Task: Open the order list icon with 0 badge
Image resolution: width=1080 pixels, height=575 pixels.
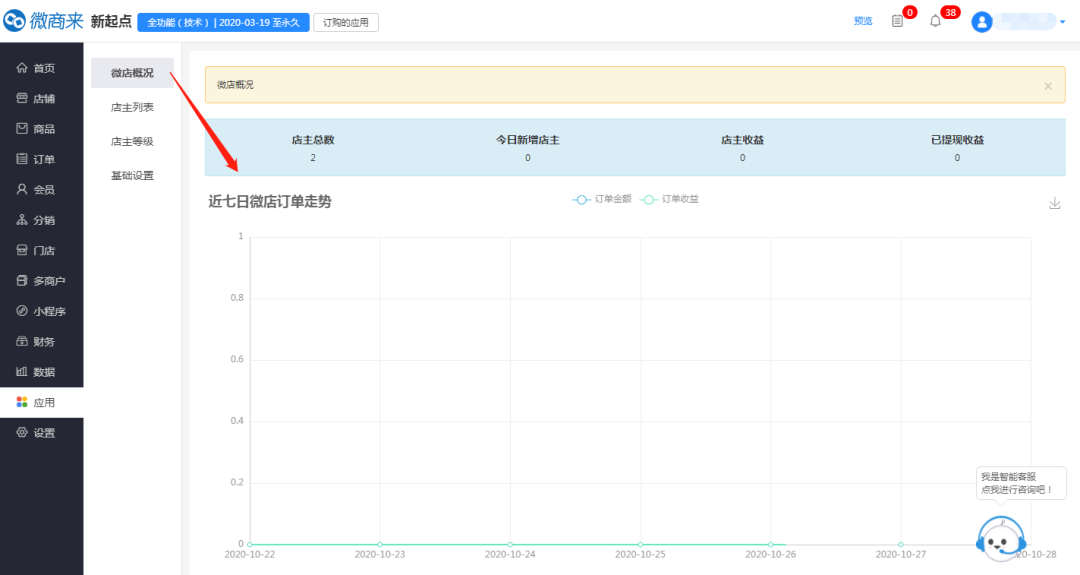Action: [x=897, y=21]
